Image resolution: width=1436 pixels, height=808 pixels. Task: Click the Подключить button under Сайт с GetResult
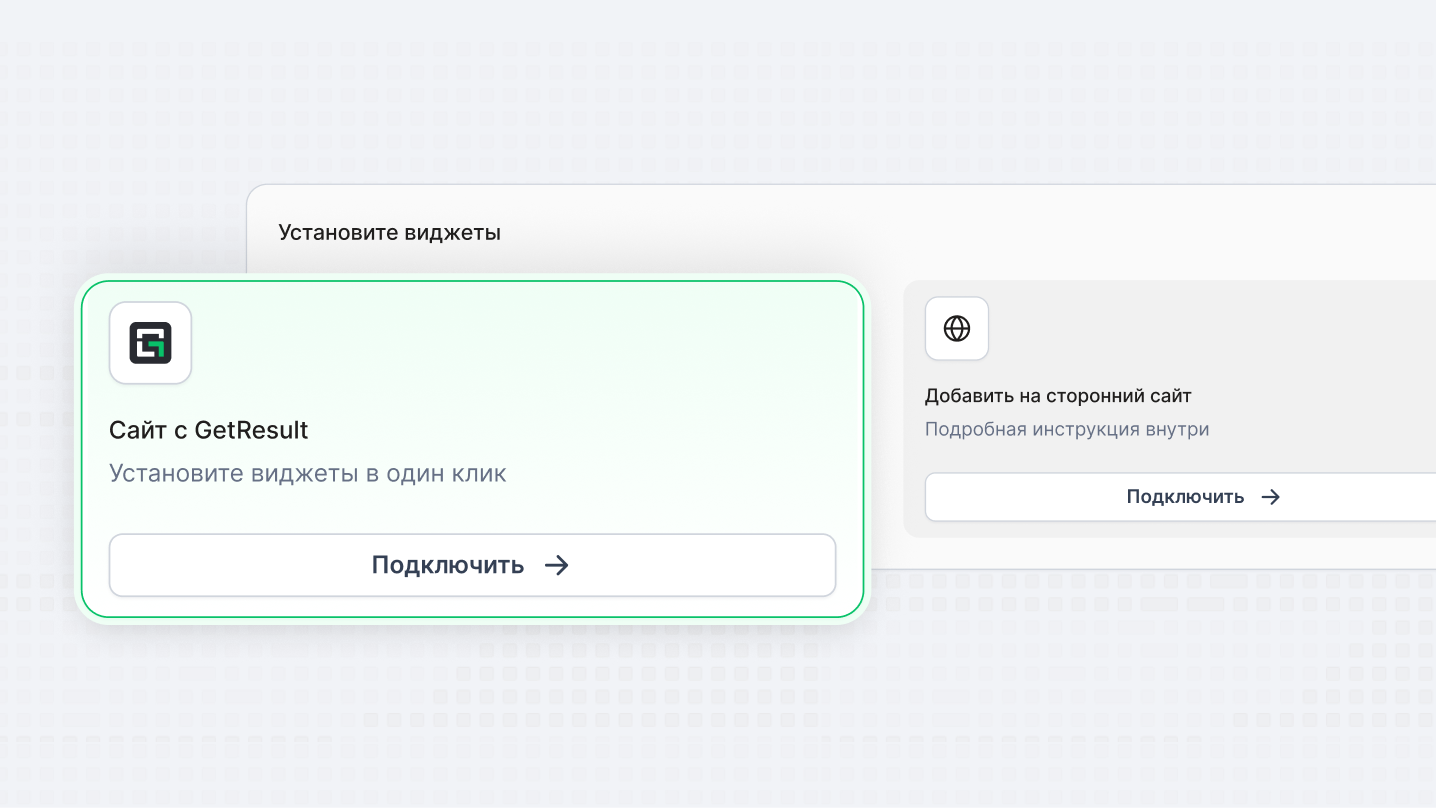point(471,565)
